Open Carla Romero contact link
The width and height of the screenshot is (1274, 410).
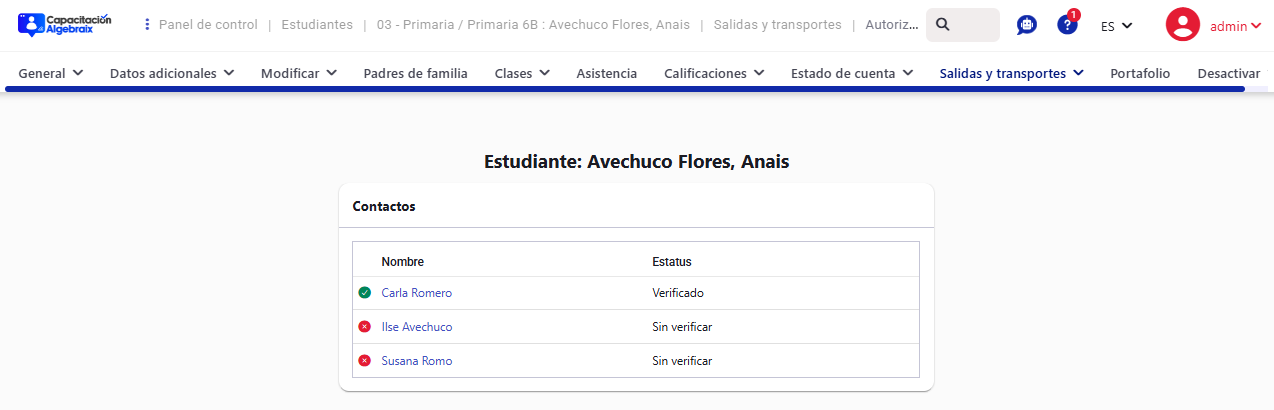(x=416, y=293)
